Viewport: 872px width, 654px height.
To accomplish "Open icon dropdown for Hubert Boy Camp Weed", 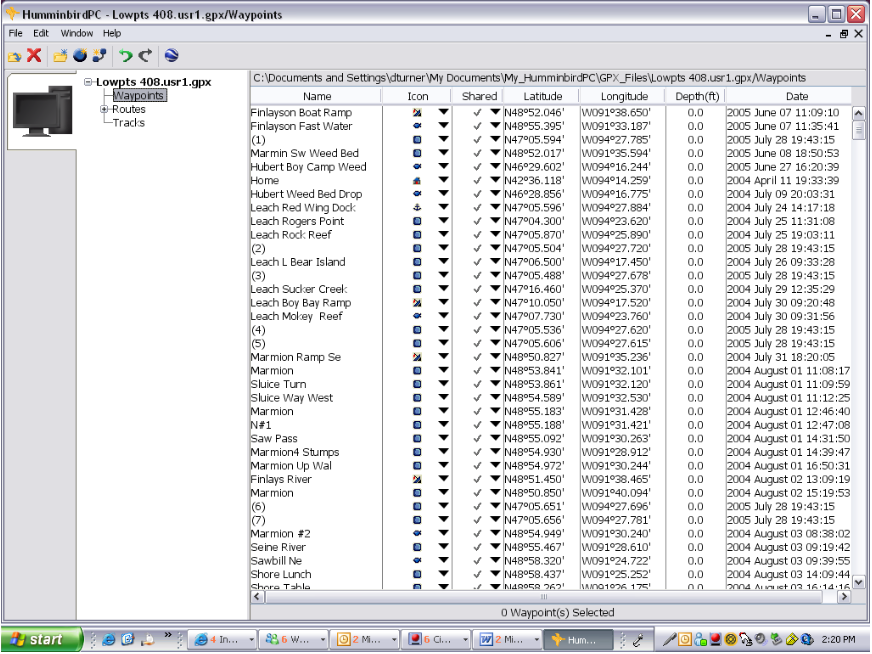I will (x=443, y=166).
